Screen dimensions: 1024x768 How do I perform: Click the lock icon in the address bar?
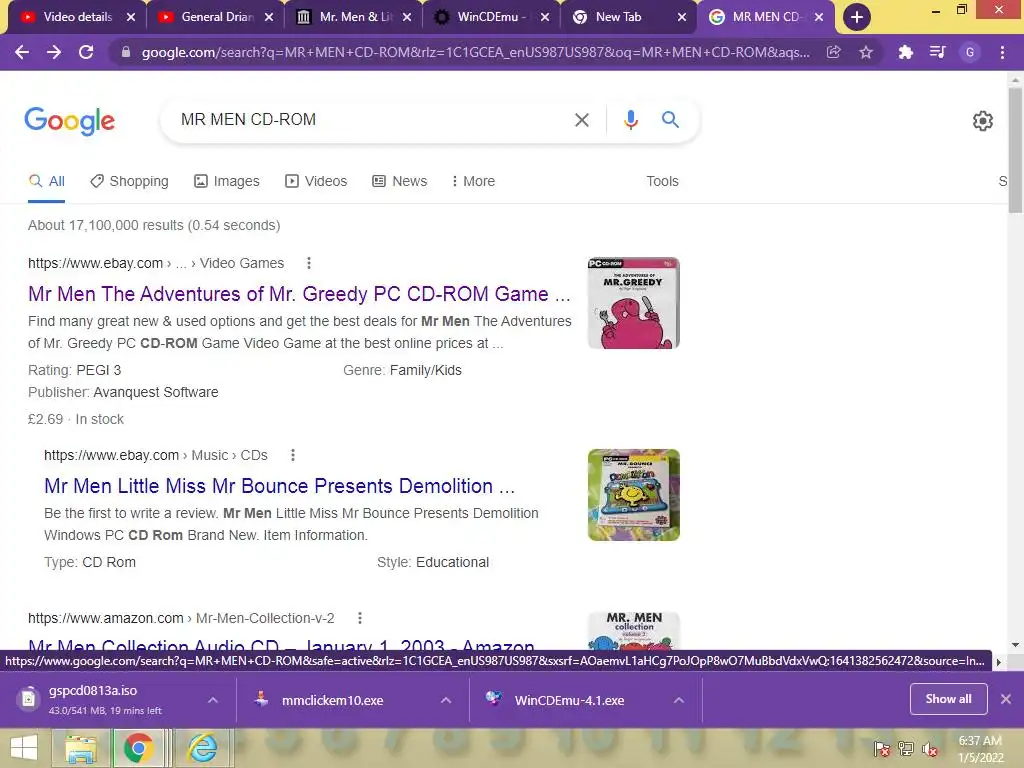(126, 52)
